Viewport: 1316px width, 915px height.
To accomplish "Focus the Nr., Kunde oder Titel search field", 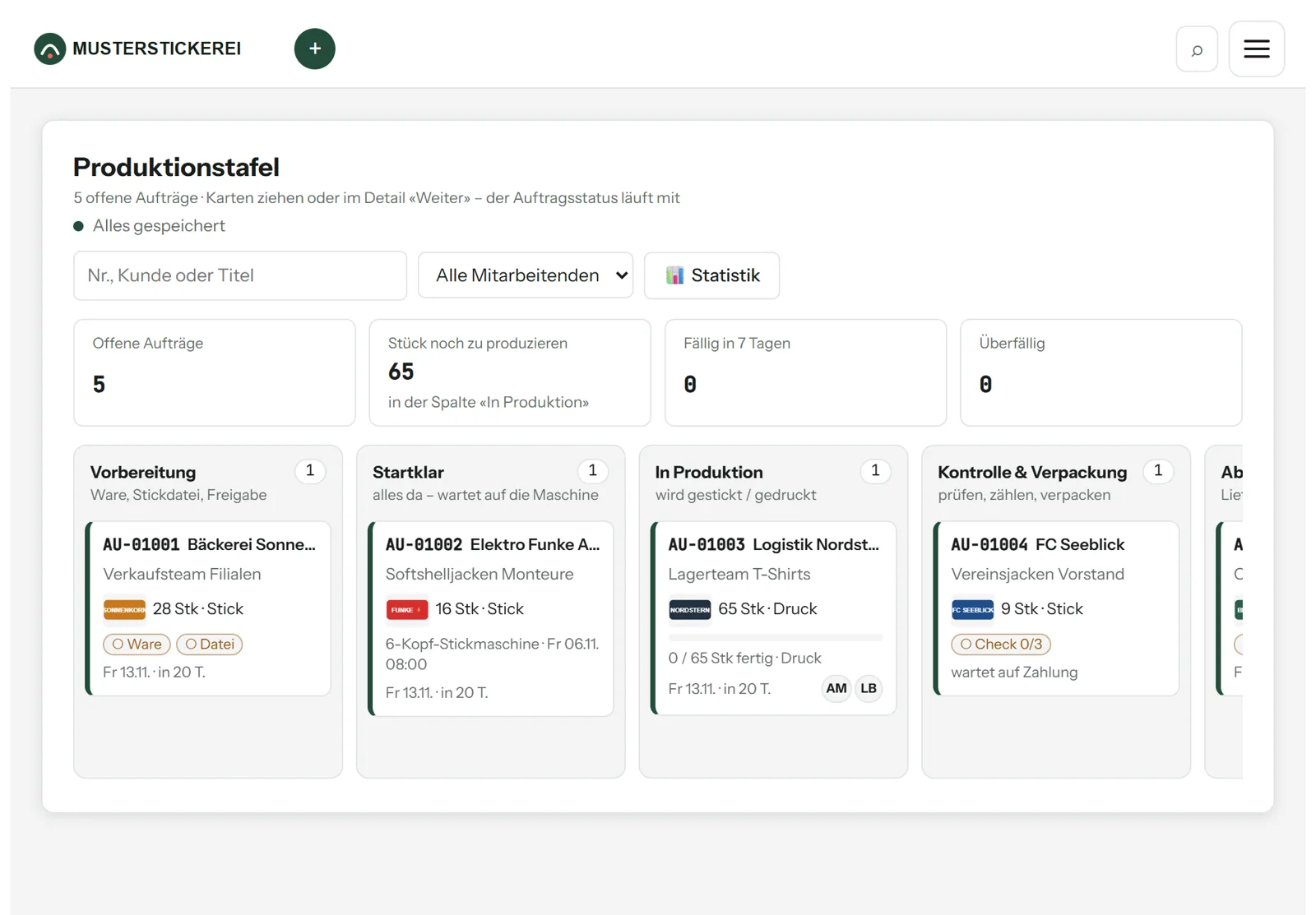I will [x=240, y=275].
